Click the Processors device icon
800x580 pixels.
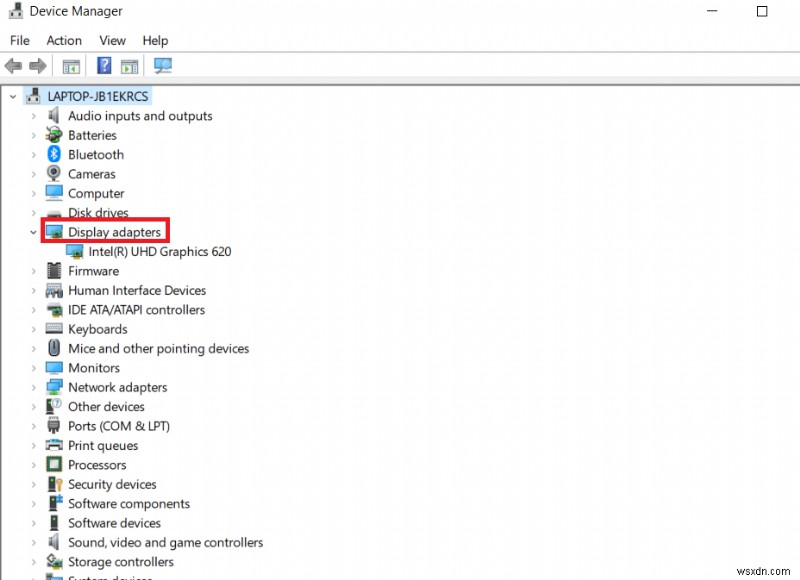(x=52, y=464)
